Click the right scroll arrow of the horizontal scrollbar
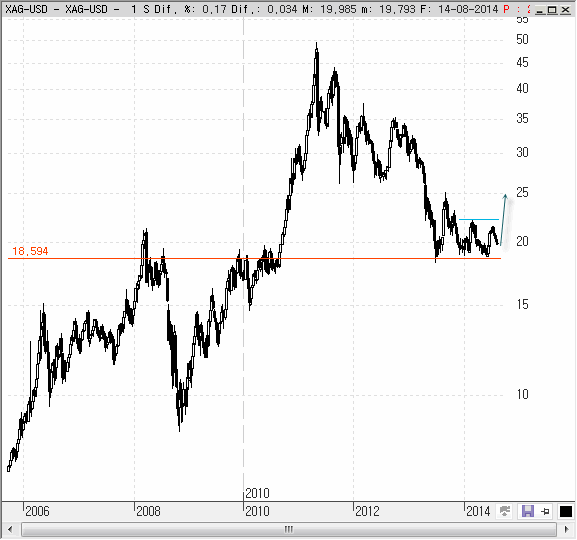This screenshot has height=540, width=577. 566,530
